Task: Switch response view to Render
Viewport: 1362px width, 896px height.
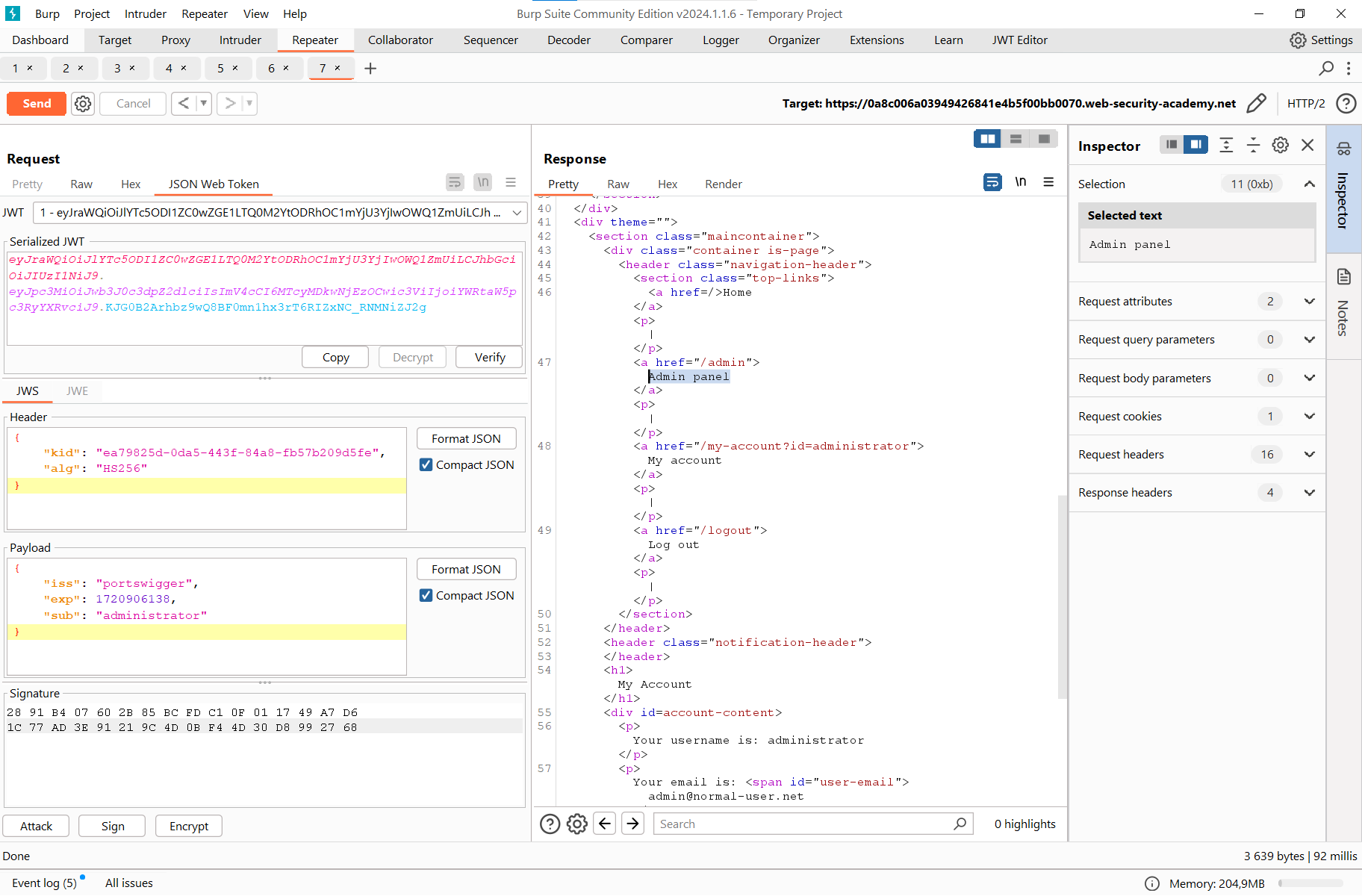Action: tap(724, 184)
